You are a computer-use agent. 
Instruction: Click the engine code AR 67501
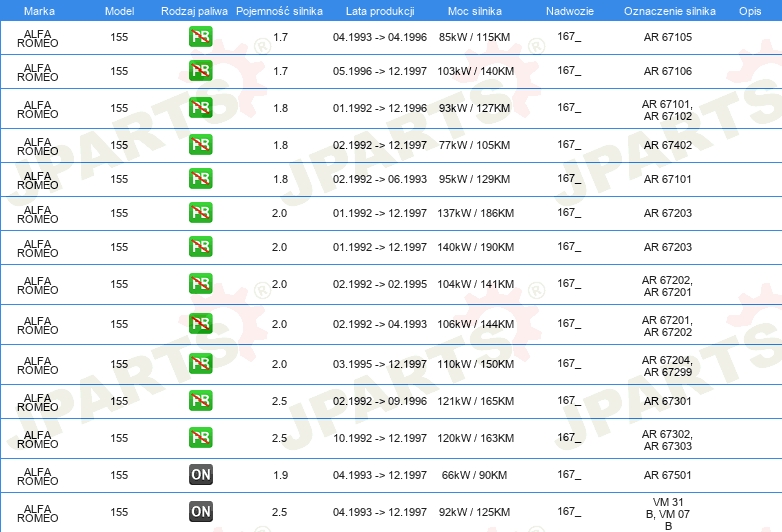click(x=667, y=475)
